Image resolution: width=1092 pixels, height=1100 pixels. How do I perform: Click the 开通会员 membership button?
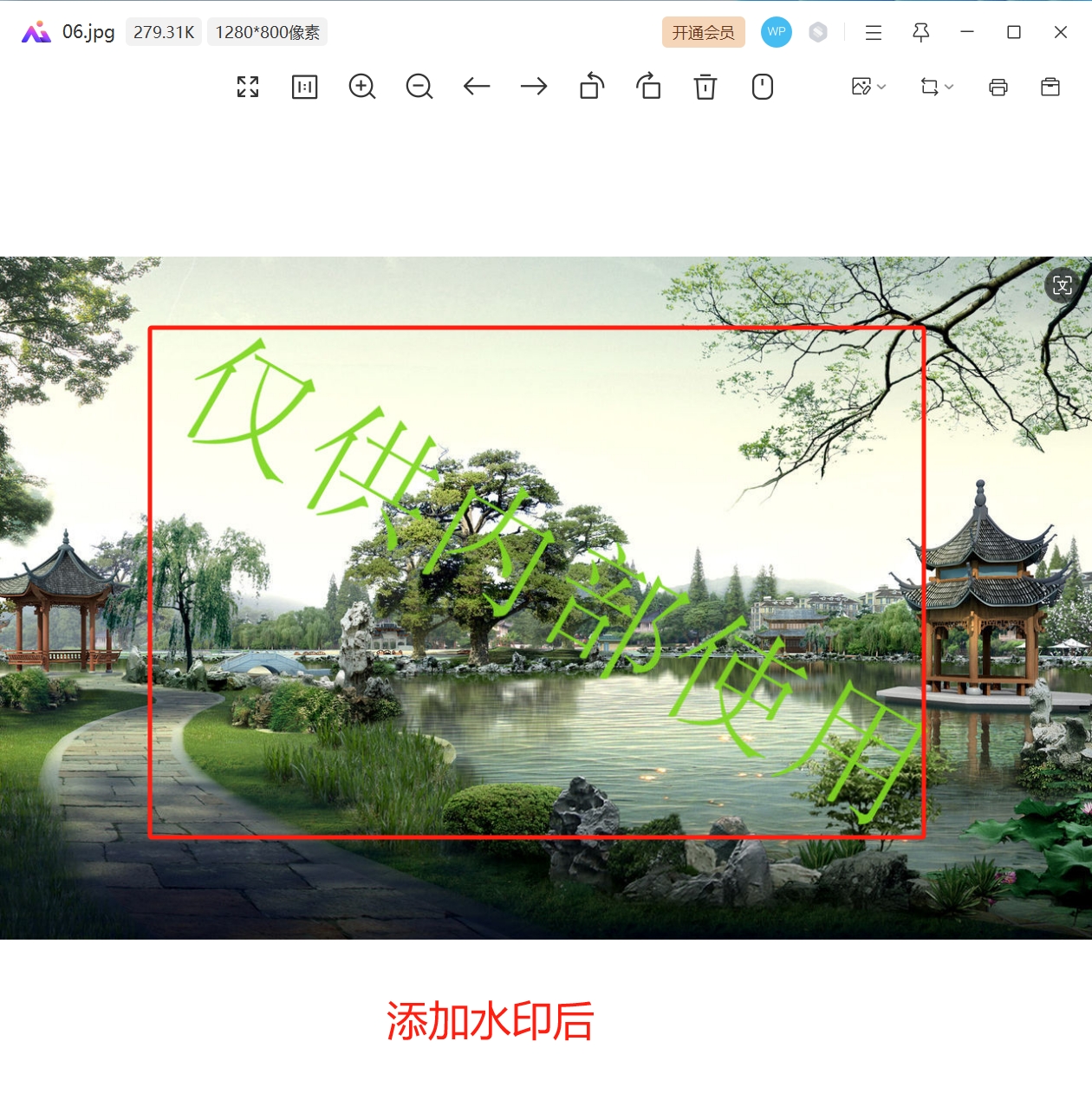(703, 32)
